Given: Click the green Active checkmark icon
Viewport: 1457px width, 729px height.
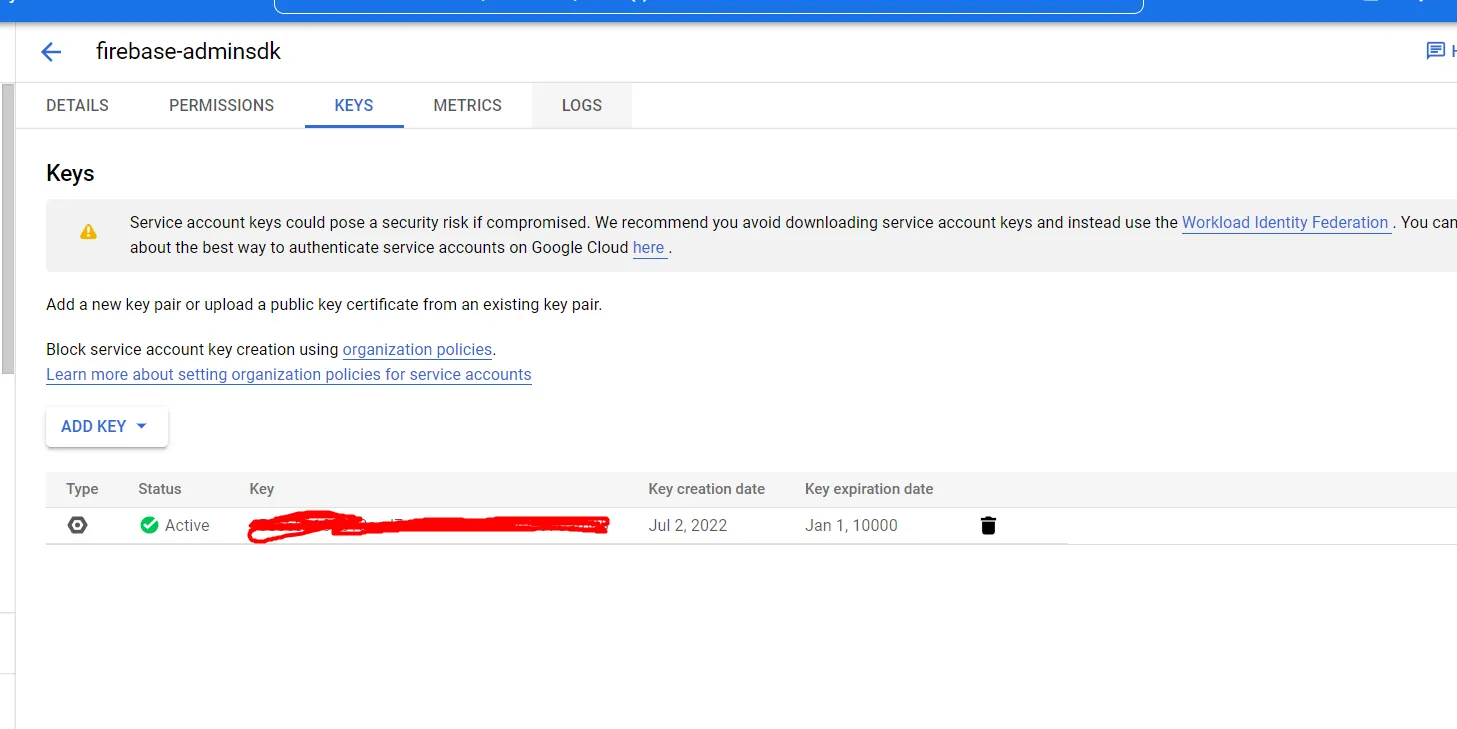Looking at the screenshot, I should pos(149,525).
